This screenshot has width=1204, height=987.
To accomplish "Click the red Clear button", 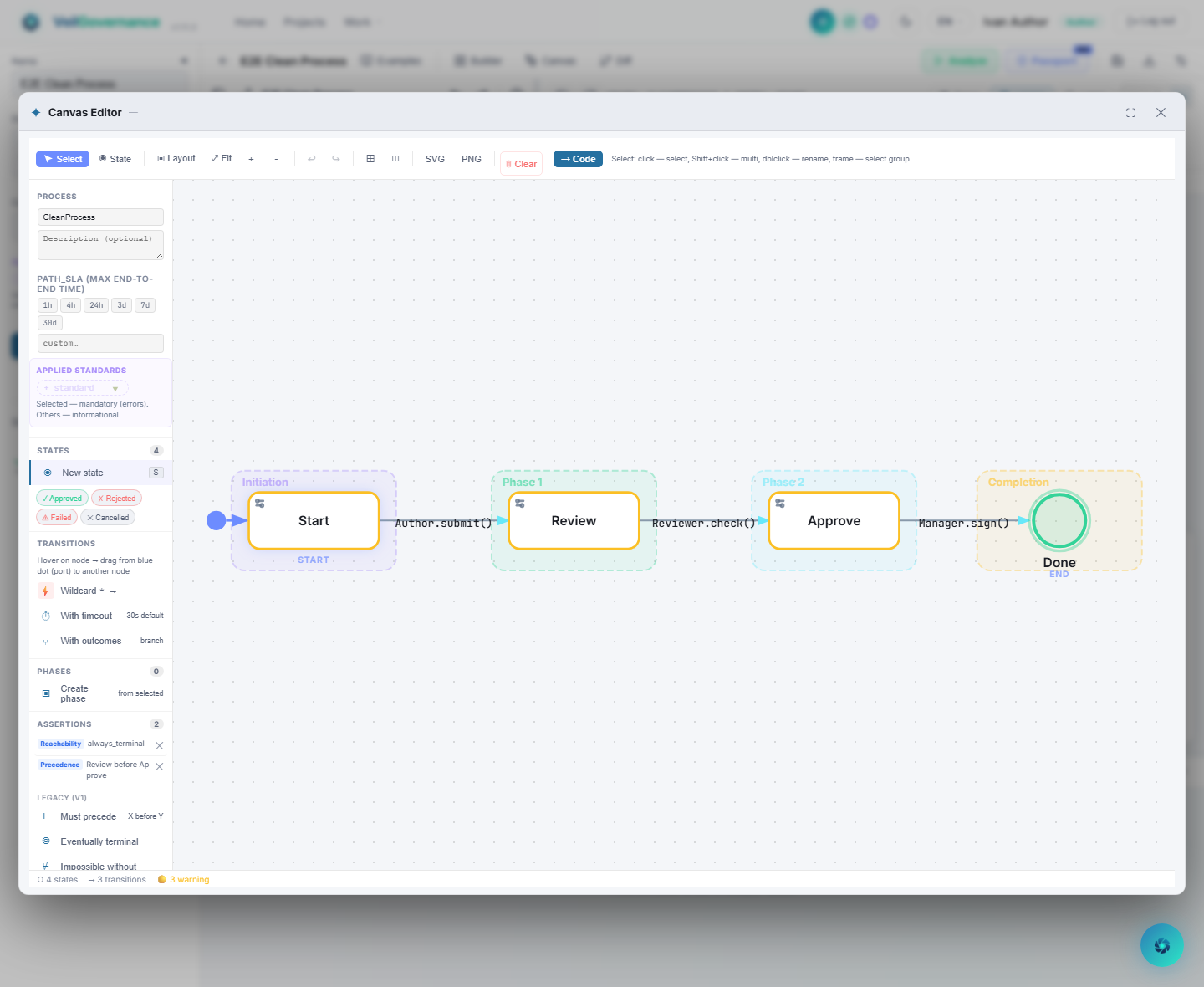I will coord(521,164).
